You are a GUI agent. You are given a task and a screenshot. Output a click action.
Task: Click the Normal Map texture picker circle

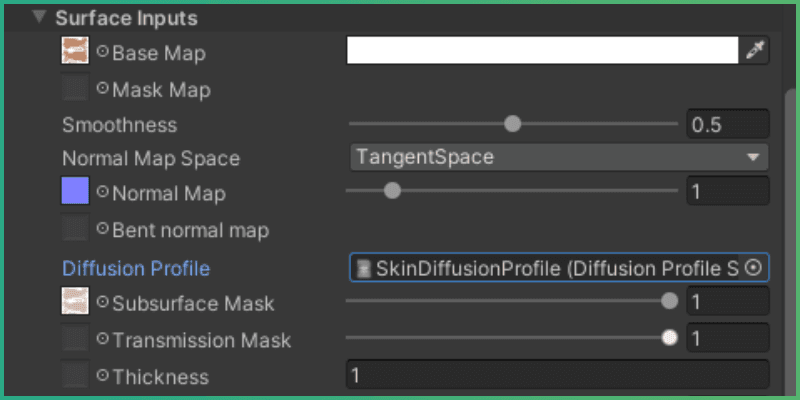[102, 192]
